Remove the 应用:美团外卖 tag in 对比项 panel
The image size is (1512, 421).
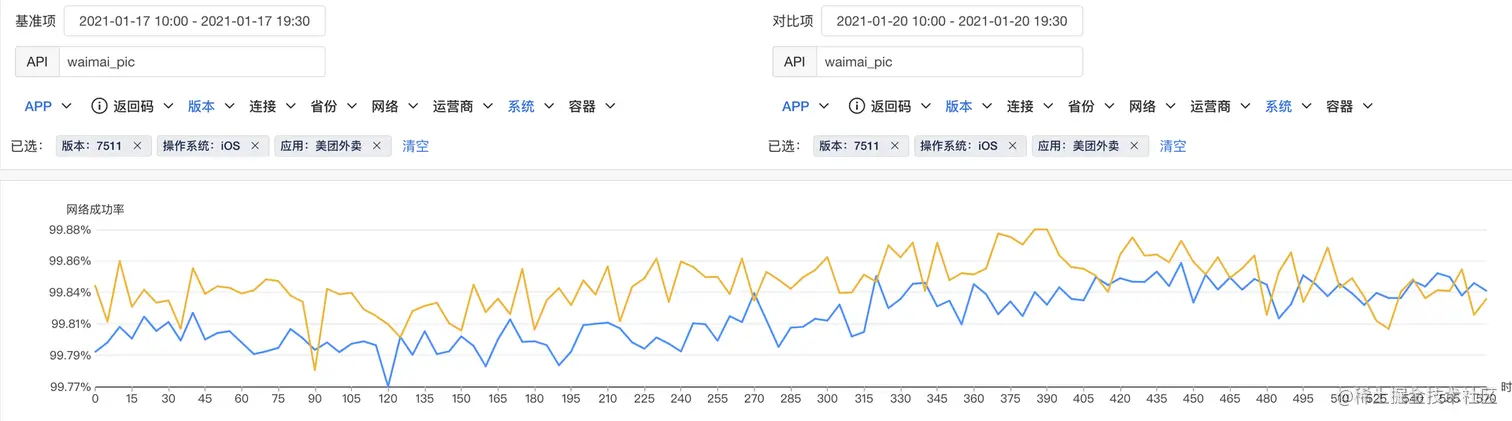pyautogui.click(x=1134, y=146)
